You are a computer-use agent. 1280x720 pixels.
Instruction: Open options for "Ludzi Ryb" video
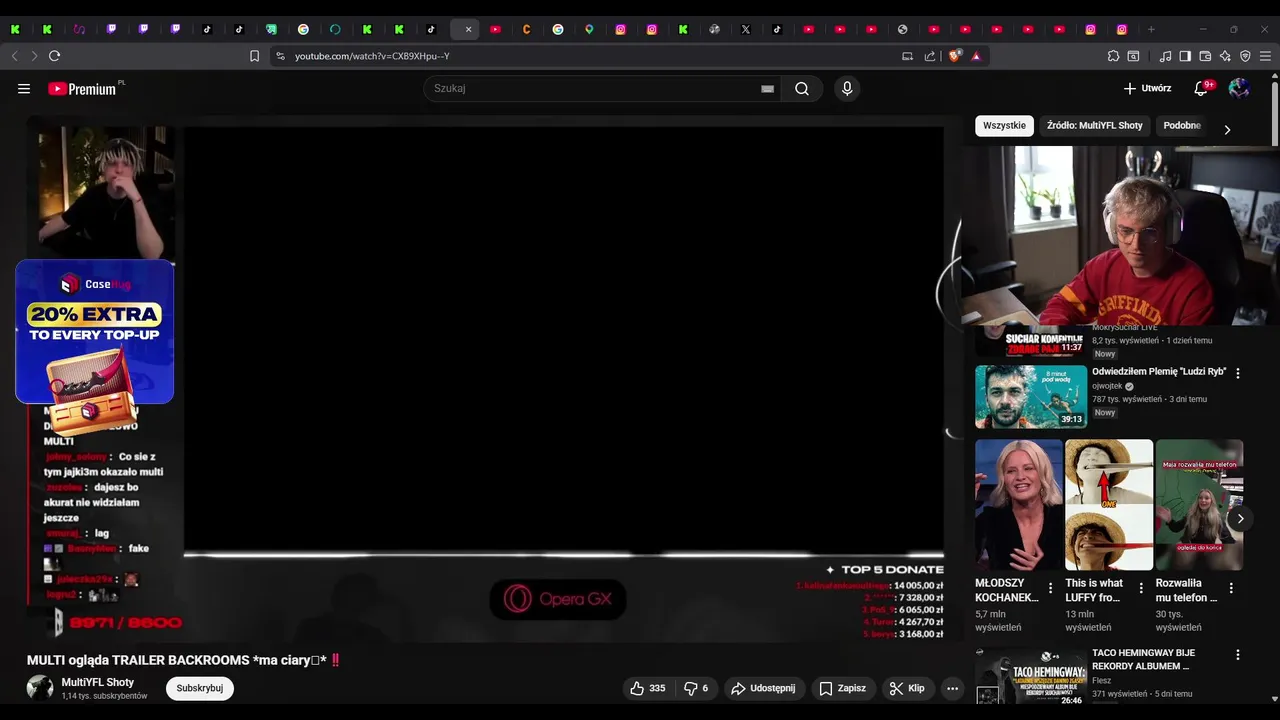click(x=1237, y=373)
